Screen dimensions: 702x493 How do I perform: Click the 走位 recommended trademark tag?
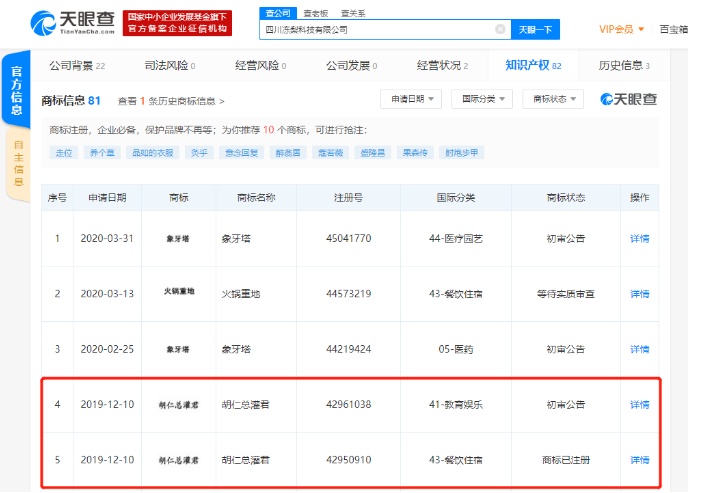65,153
